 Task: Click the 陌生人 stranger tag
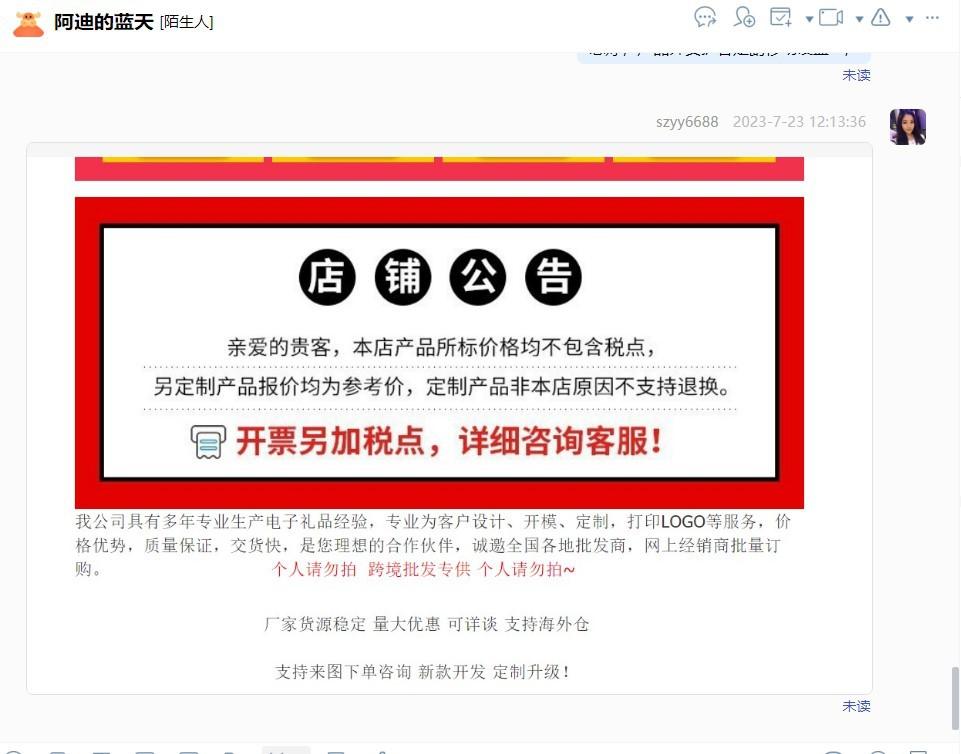(x=186, y=22)
